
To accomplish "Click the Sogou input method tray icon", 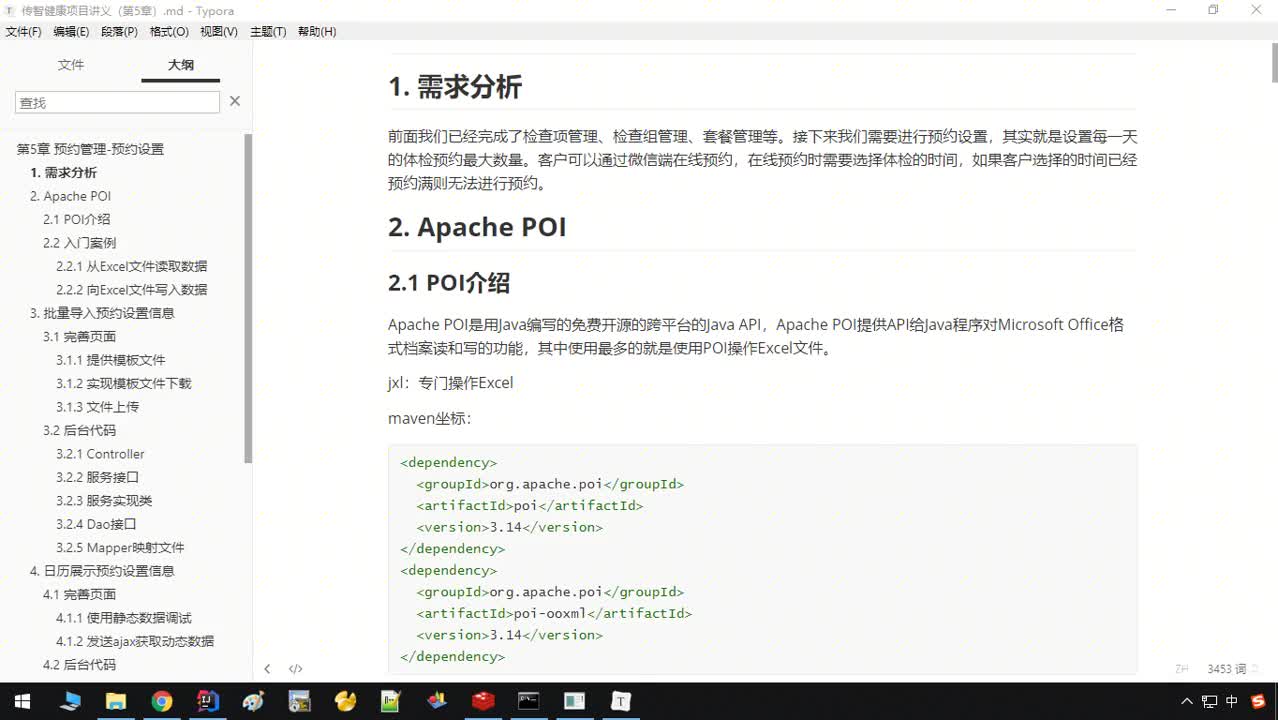I will click(x=1257, y=701).
